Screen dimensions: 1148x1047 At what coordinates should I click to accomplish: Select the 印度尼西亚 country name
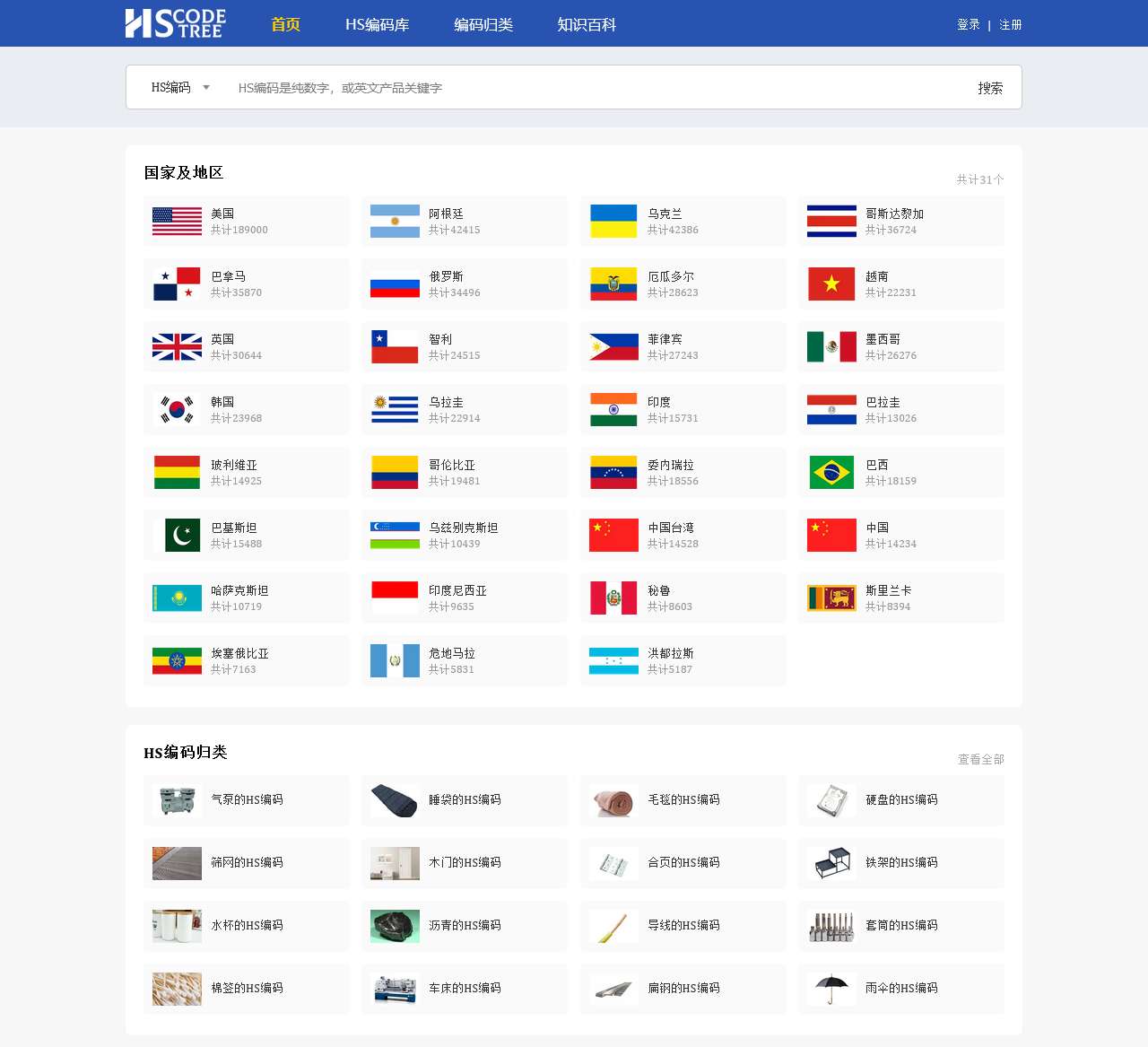[x=457, y=590]
